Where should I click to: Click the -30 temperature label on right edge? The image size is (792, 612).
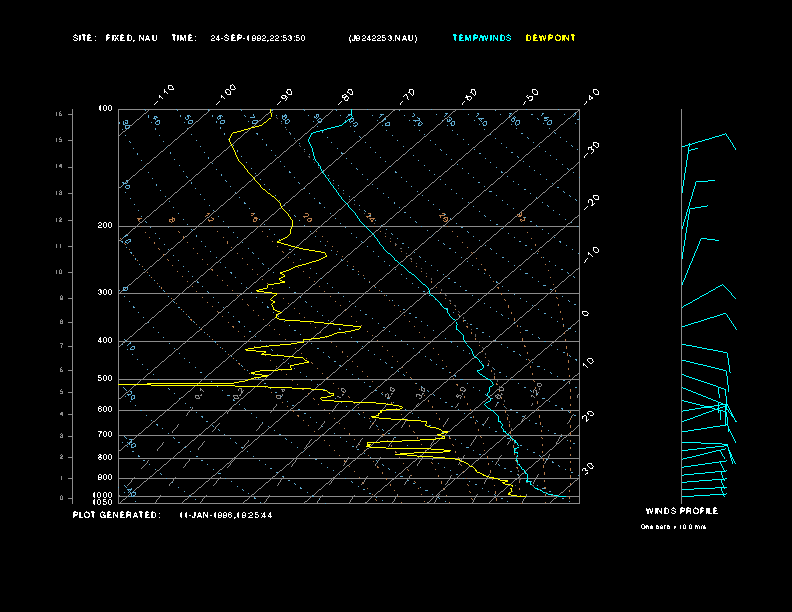591,149
